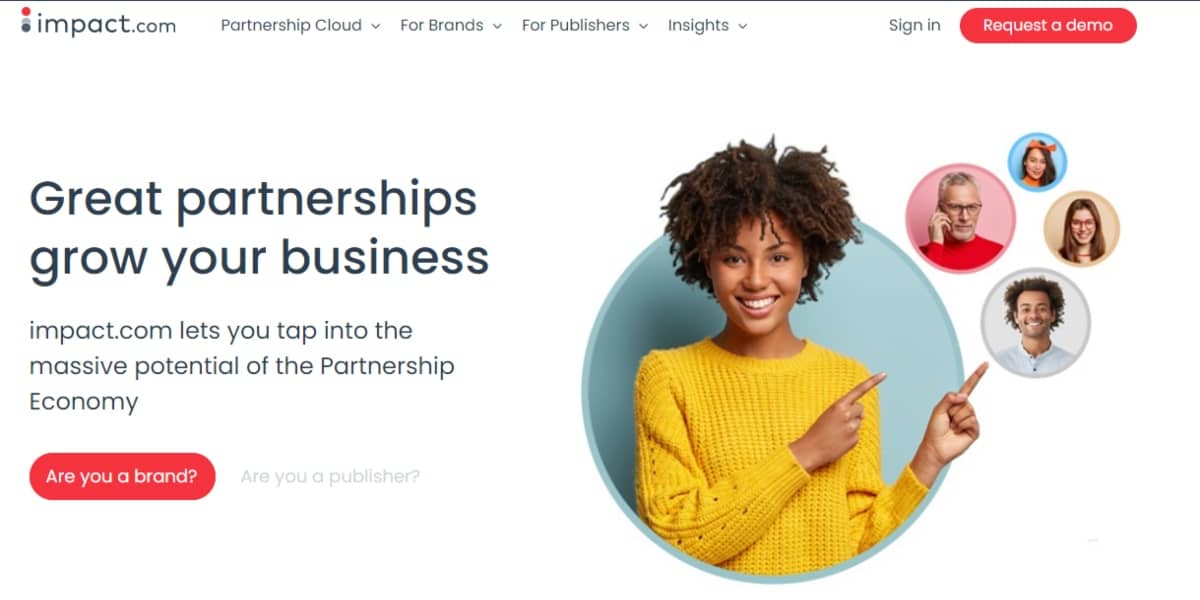The width and height of the screenshot is (1200, 600).
Task: Click the tan-circle avatar of the woman with glasses
Action: point(1081,228)
